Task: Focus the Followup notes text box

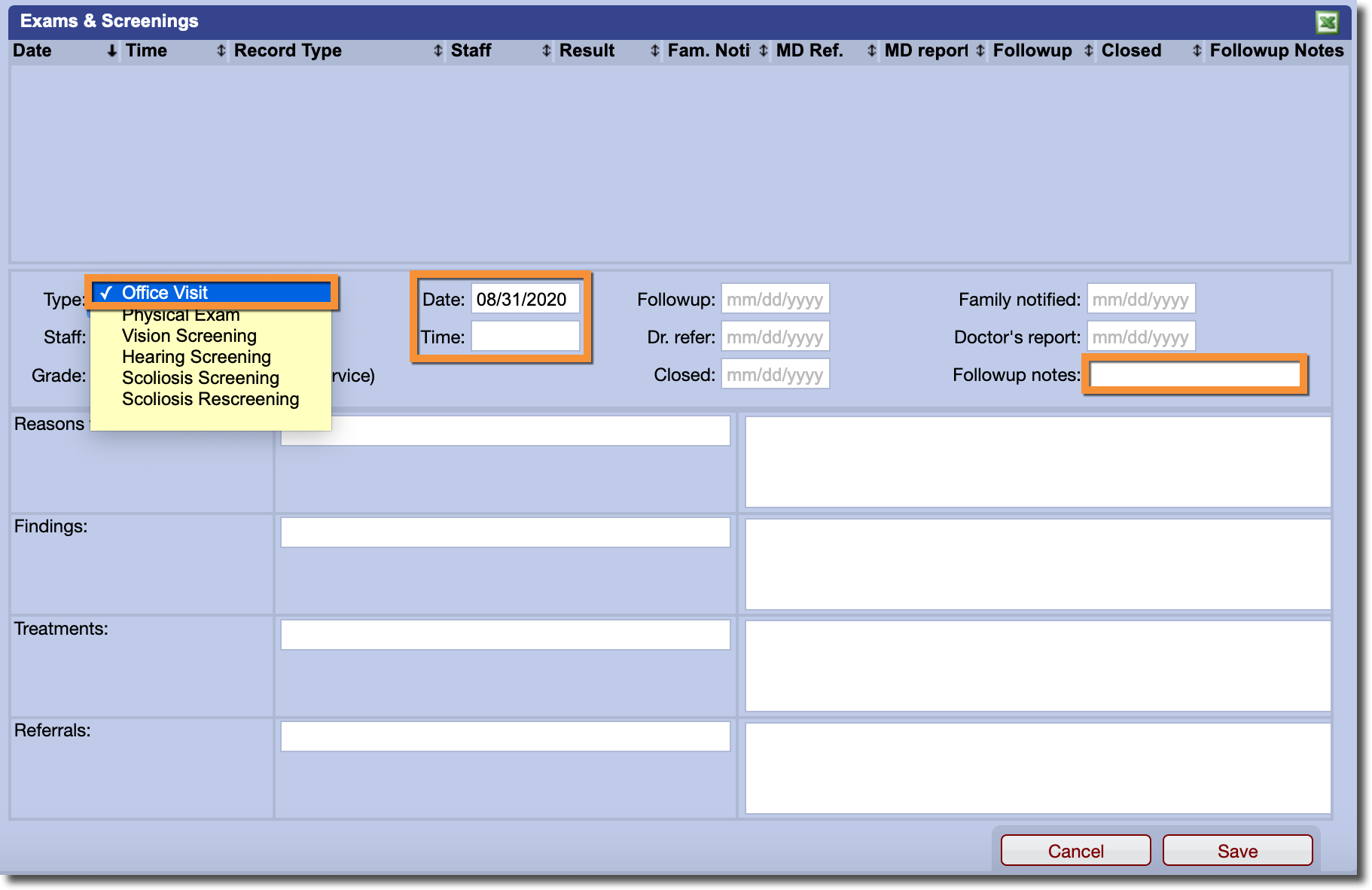Action: click(x=1194, y=374)
